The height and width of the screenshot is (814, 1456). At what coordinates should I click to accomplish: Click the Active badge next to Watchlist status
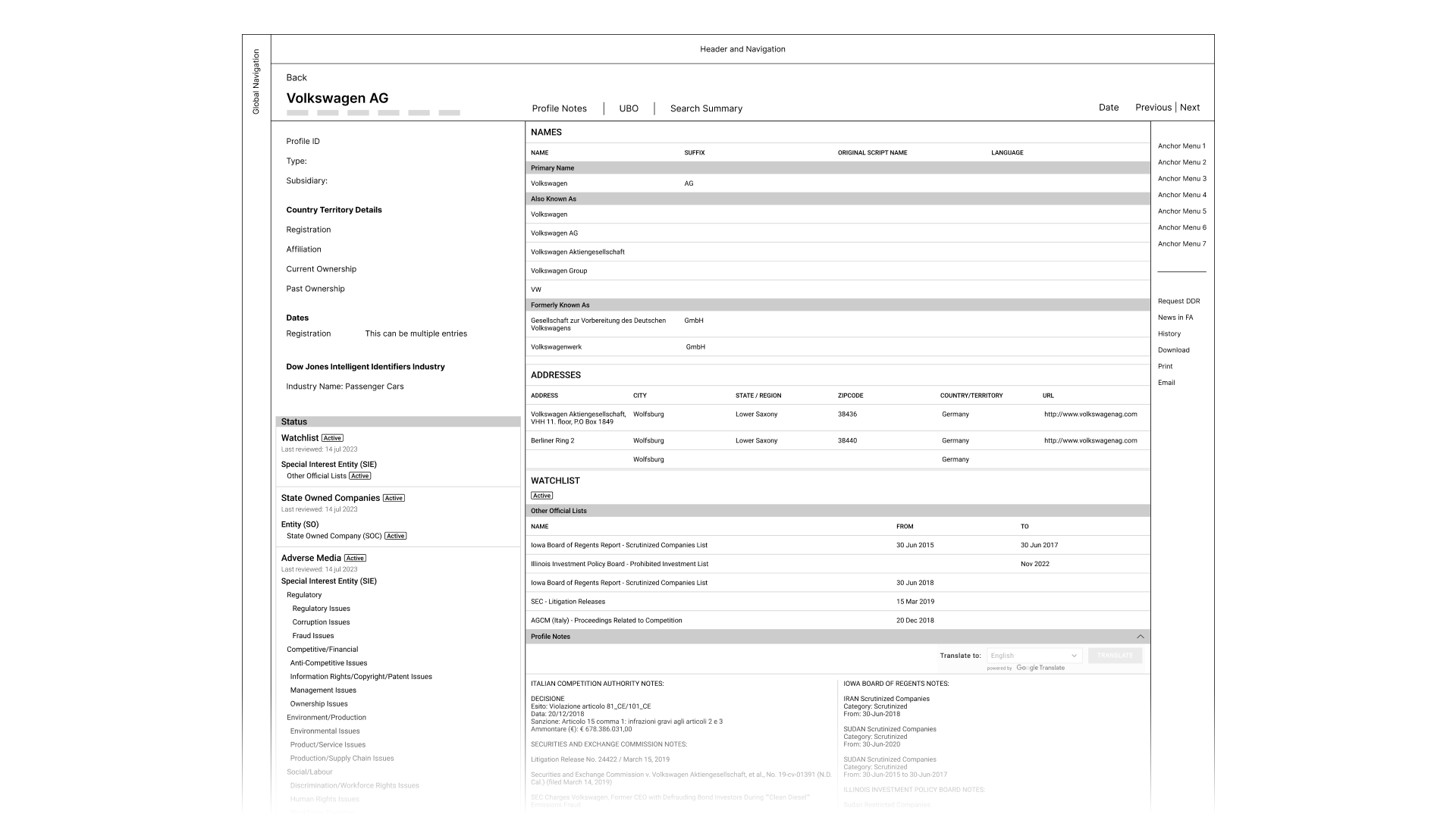tap(332, 438)
